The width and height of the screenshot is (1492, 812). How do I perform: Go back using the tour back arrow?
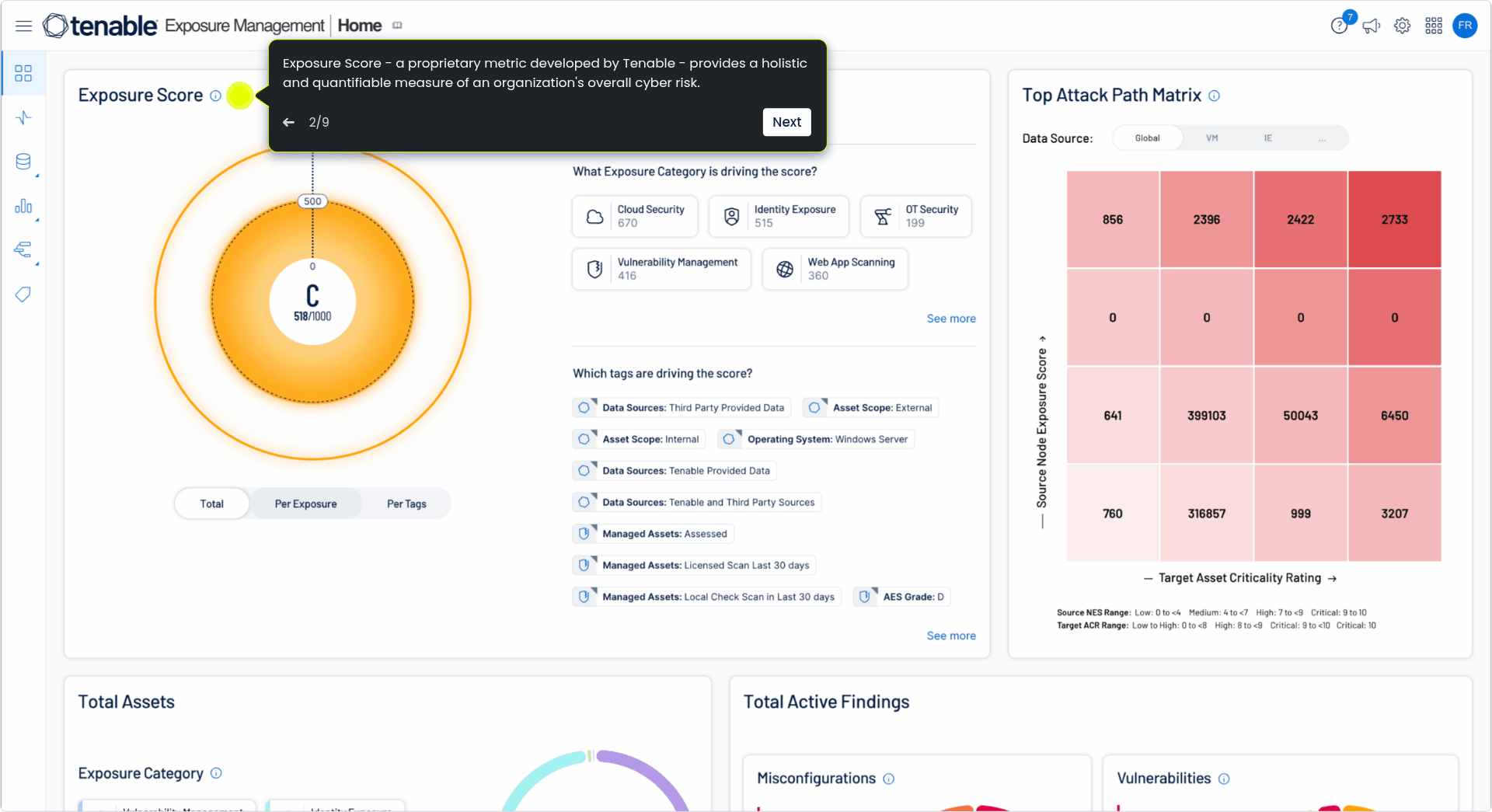(288, 122)
